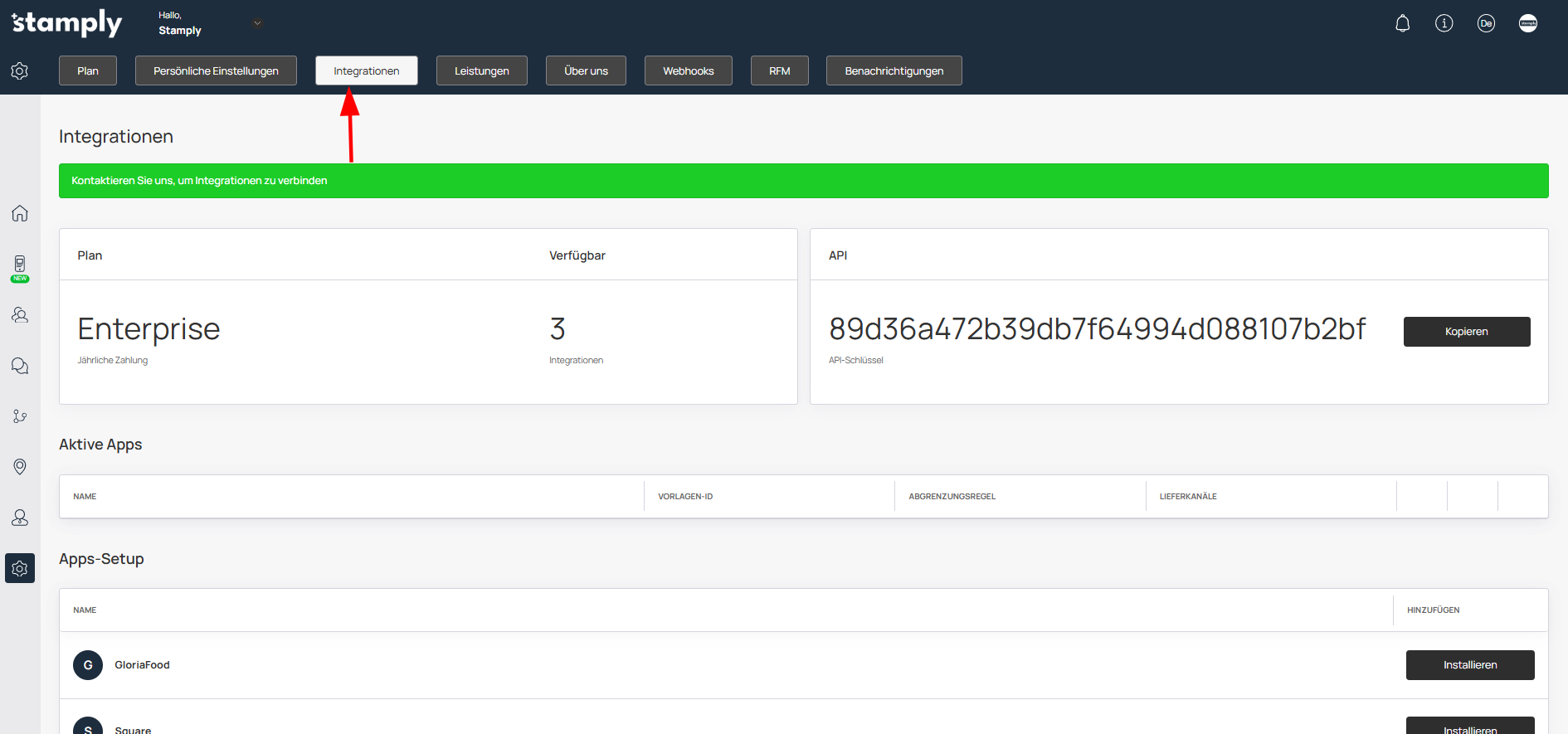Open the chat messages icon in sidebar
This screenshot has width=1568, height=734.
[20, 366]
